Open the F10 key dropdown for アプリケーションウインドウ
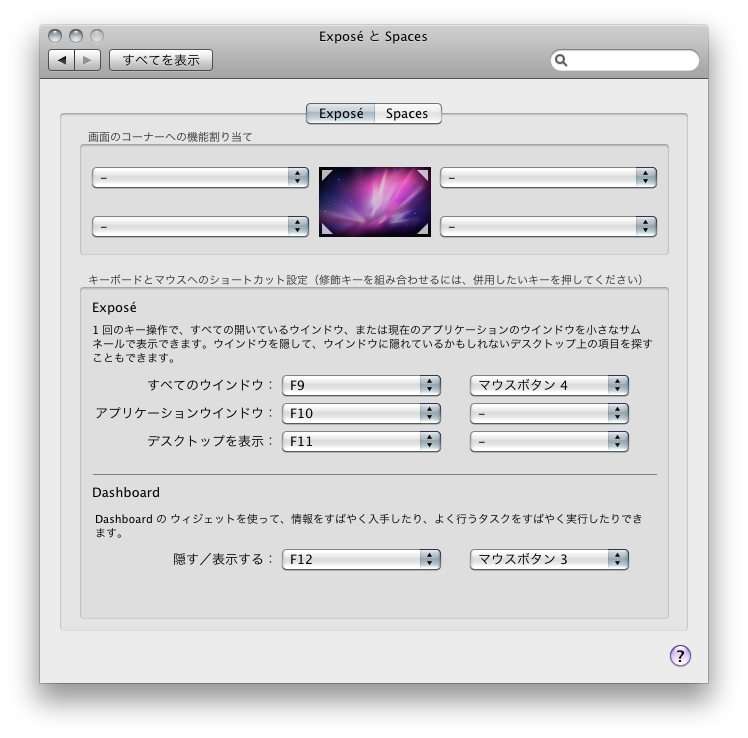Screen dimensions: 748x738 (x=361, y=413)
